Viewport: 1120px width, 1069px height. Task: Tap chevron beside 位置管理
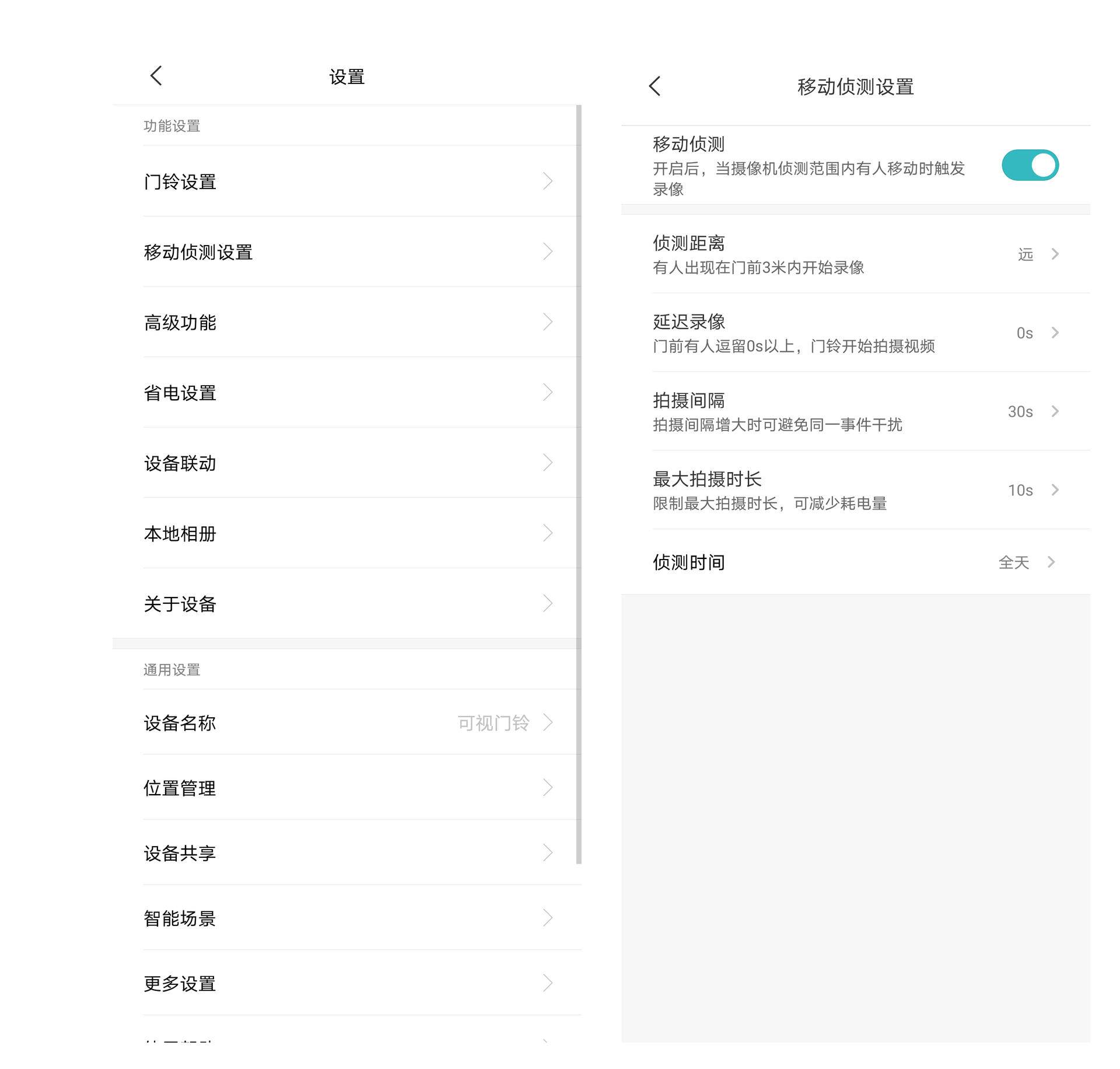coord(547,788)
